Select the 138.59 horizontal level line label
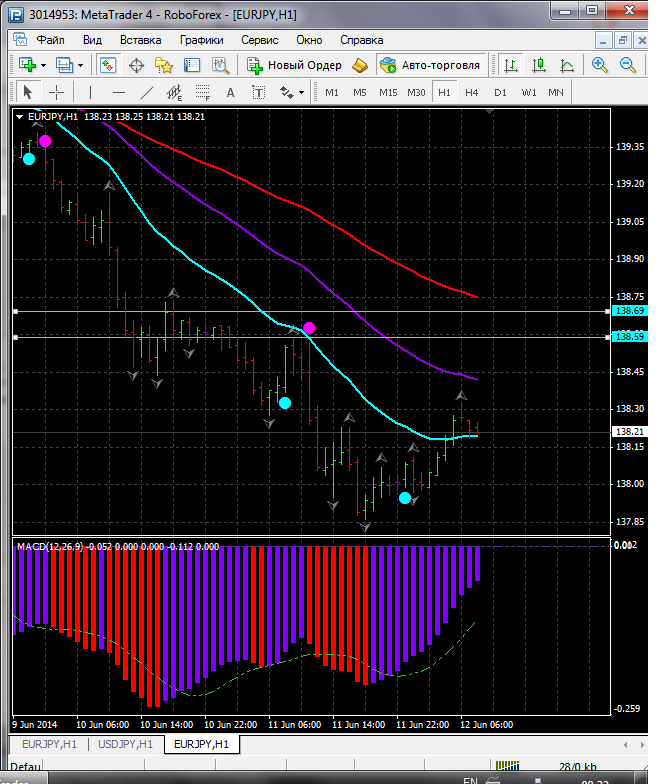The width and height of the screenshot is (660, 784). coord(630,336)
